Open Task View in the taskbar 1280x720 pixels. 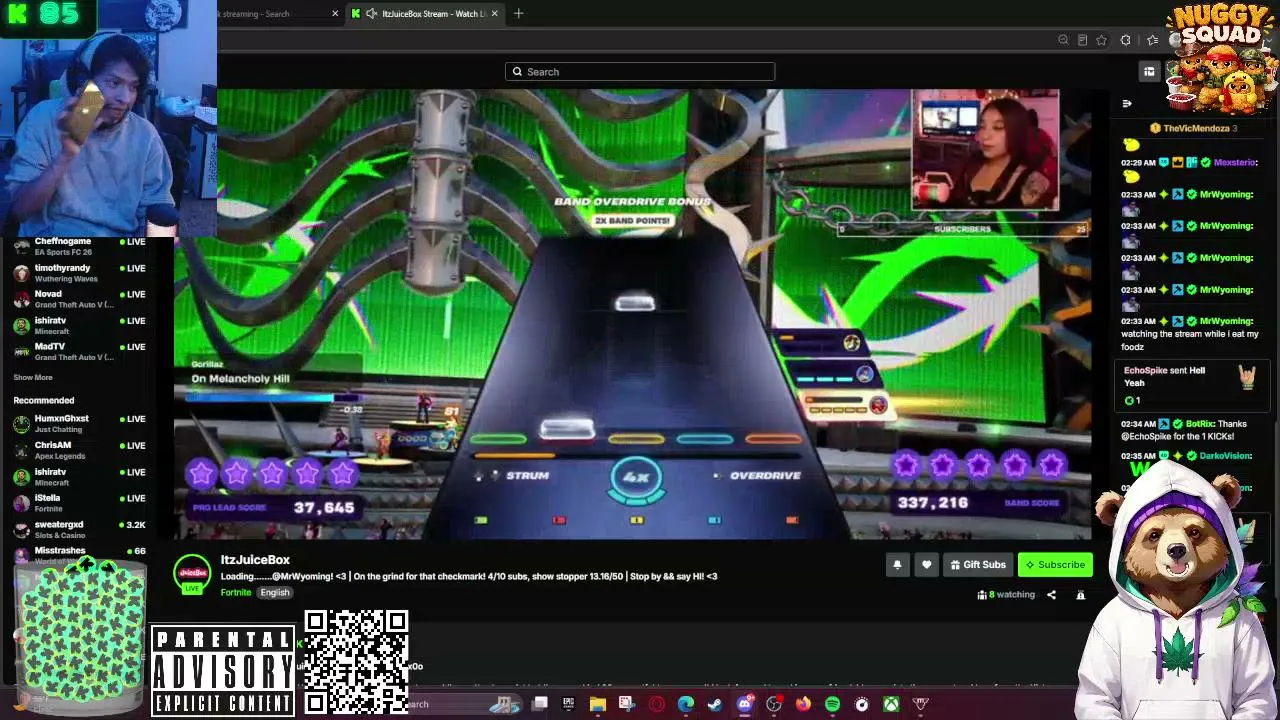click(539, 704)
